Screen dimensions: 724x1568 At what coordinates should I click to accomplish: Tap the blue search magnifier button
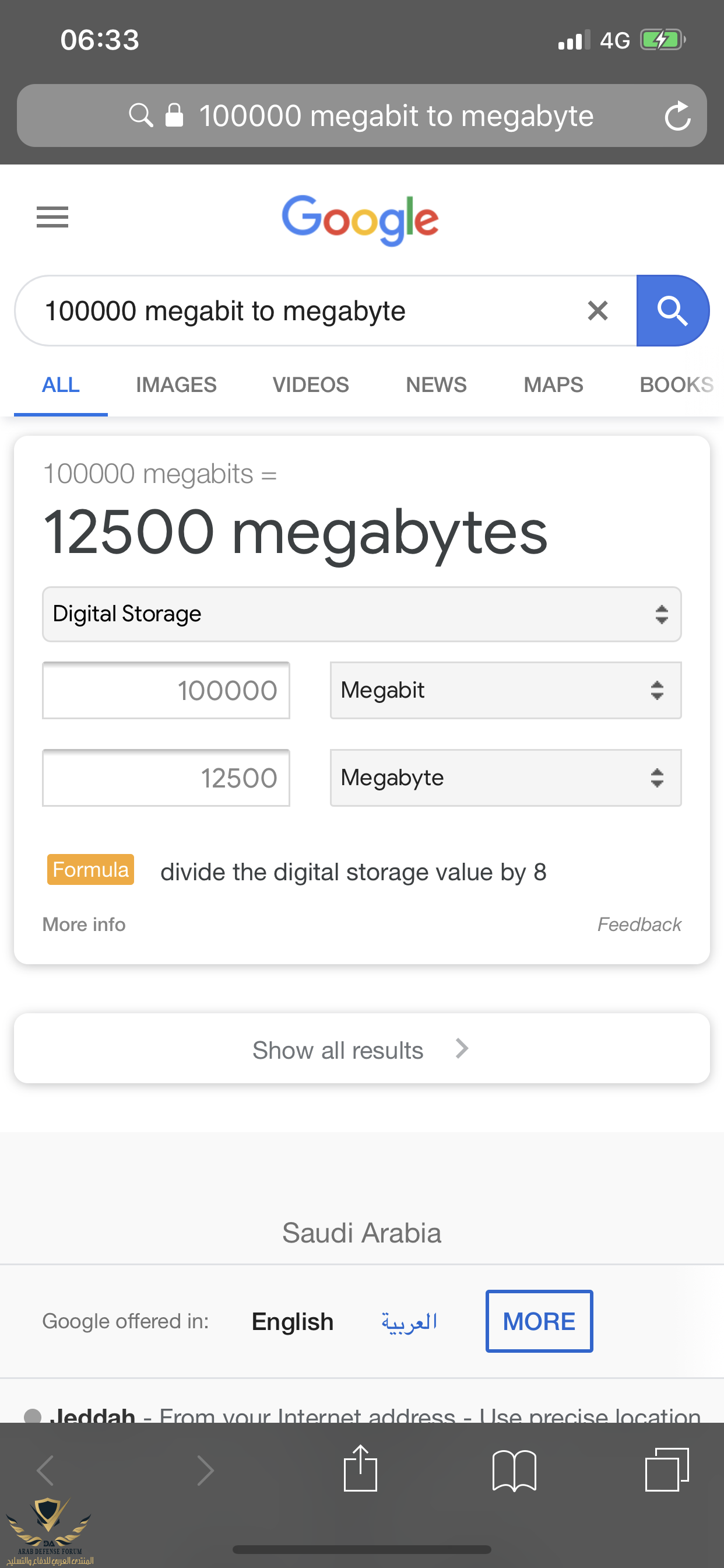point(672,311)
